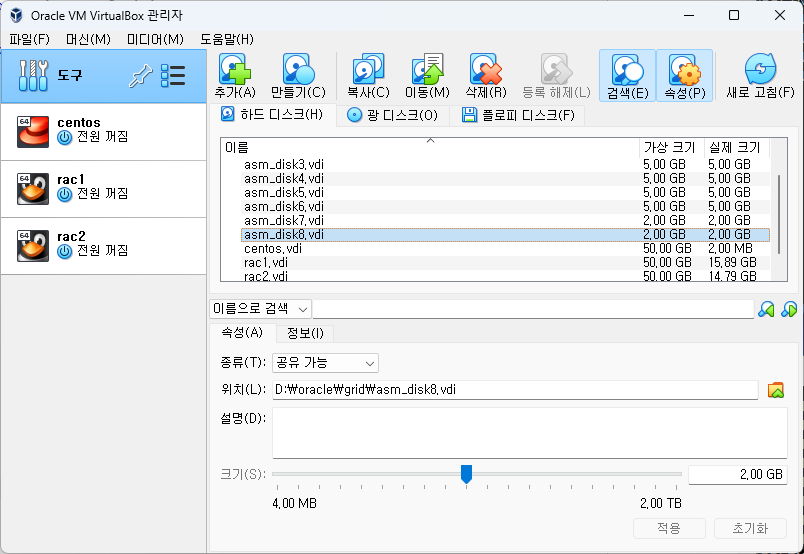Find previous match search icon

pyautogui.click(x=766, y=309)
